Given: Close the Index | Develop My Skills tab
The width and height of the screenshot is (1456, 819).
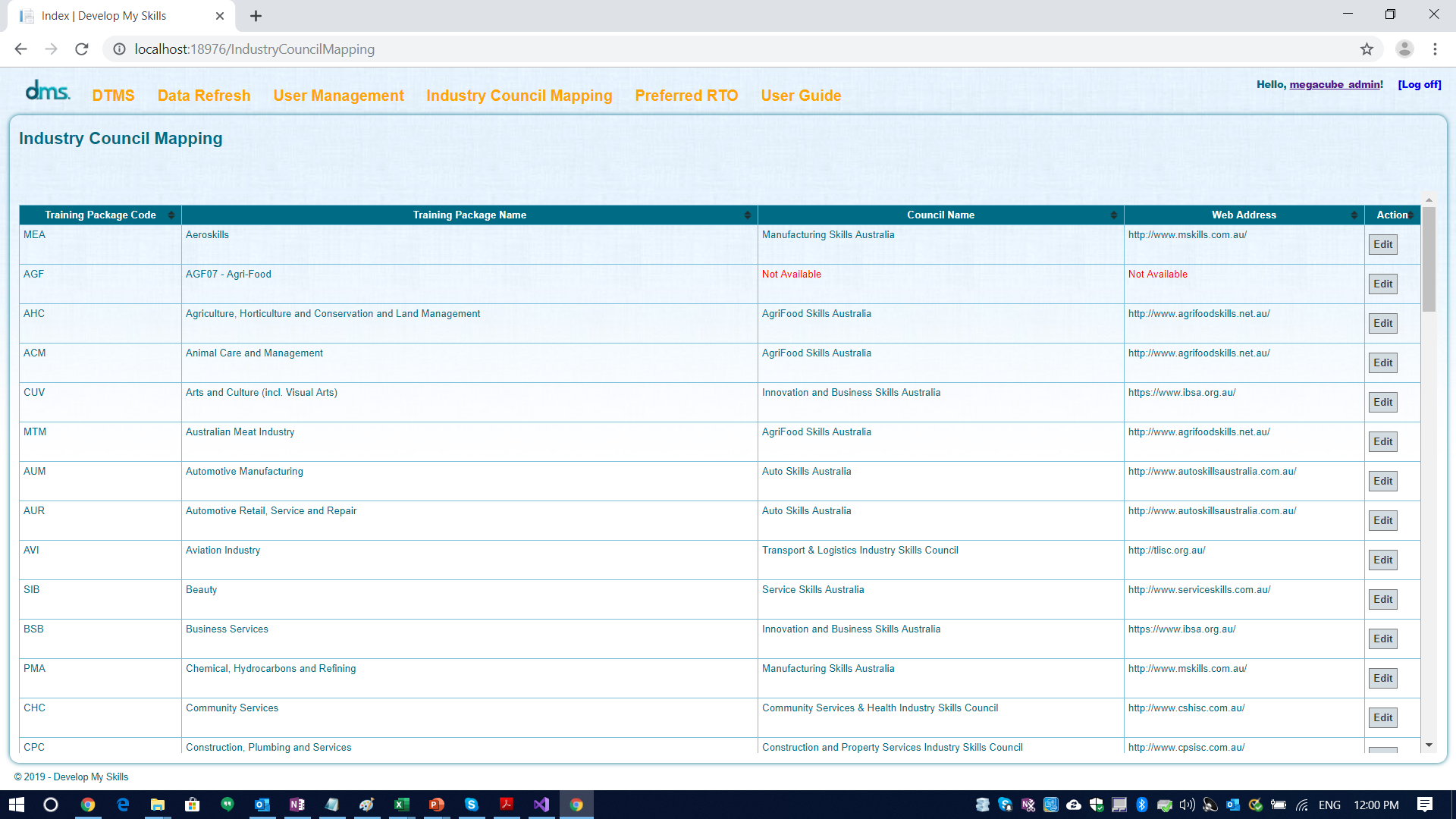Looking at the screenshot, I should pos(220,16).
